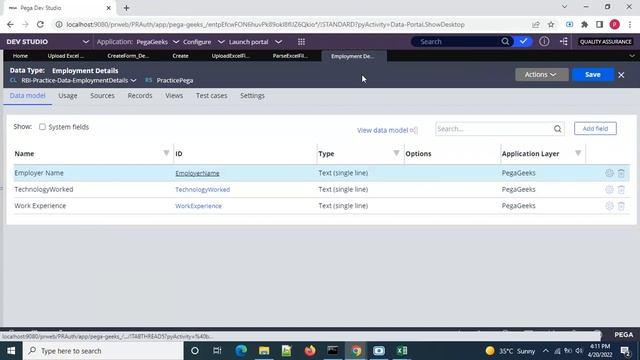Expand the Dev Studio switcher dropdown

86,42
